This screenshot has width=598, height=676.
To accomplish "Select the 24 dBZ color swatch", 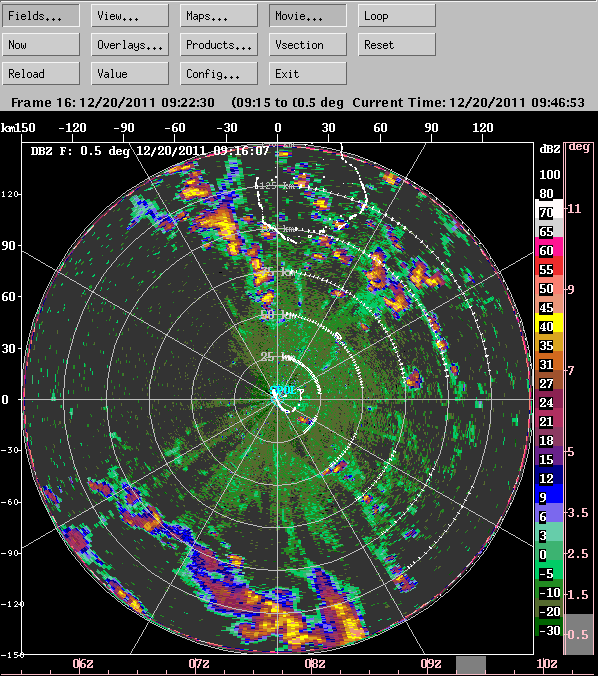I will 549,398.
